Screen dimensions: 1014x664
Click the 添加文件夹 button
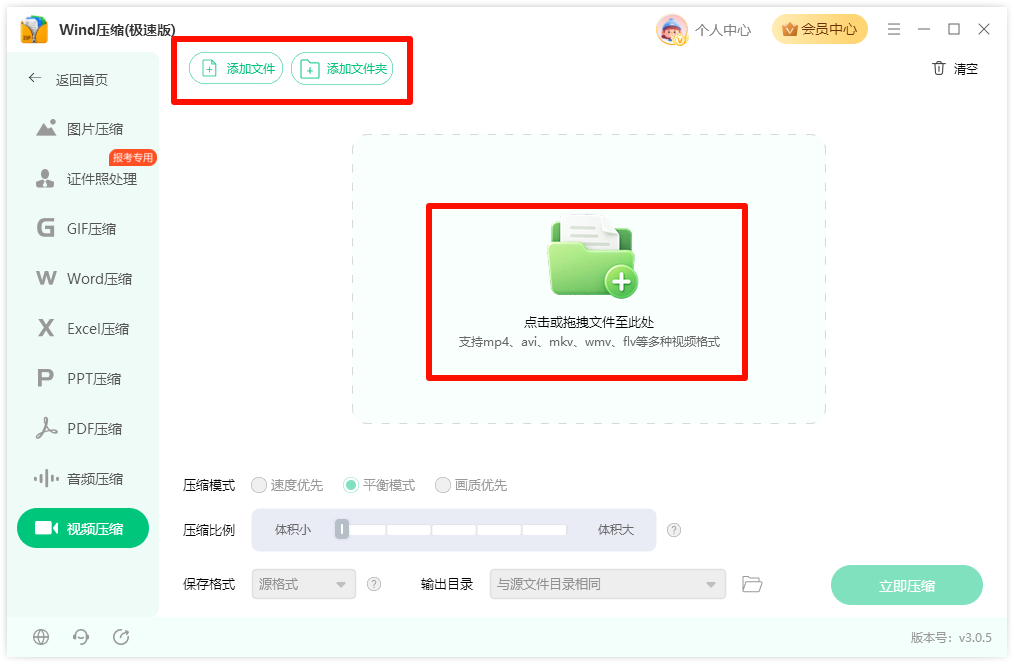click(342, 69)
